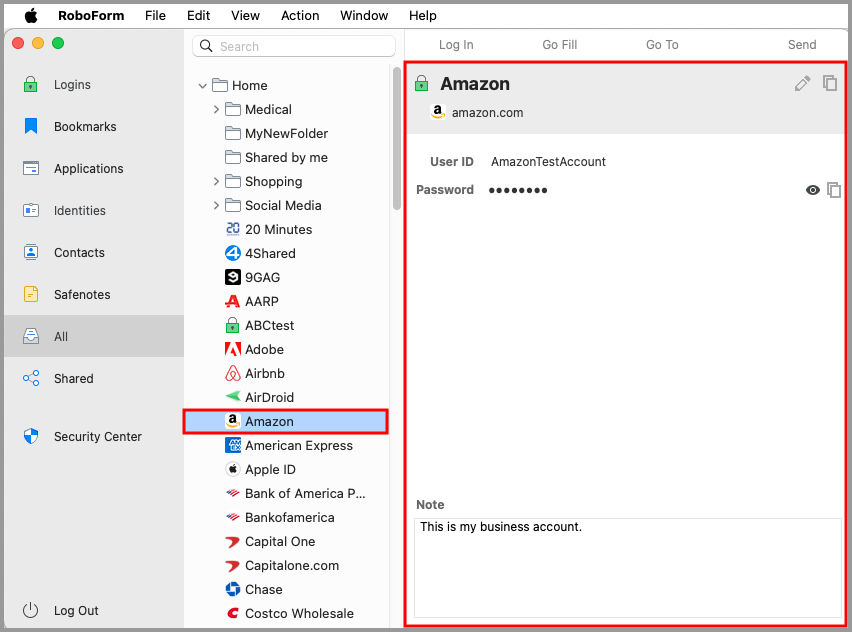The width and height of the screenshot is (852, 632).
Task: Click the green lock icon beside Amazon title
Action: pos(422,83)
